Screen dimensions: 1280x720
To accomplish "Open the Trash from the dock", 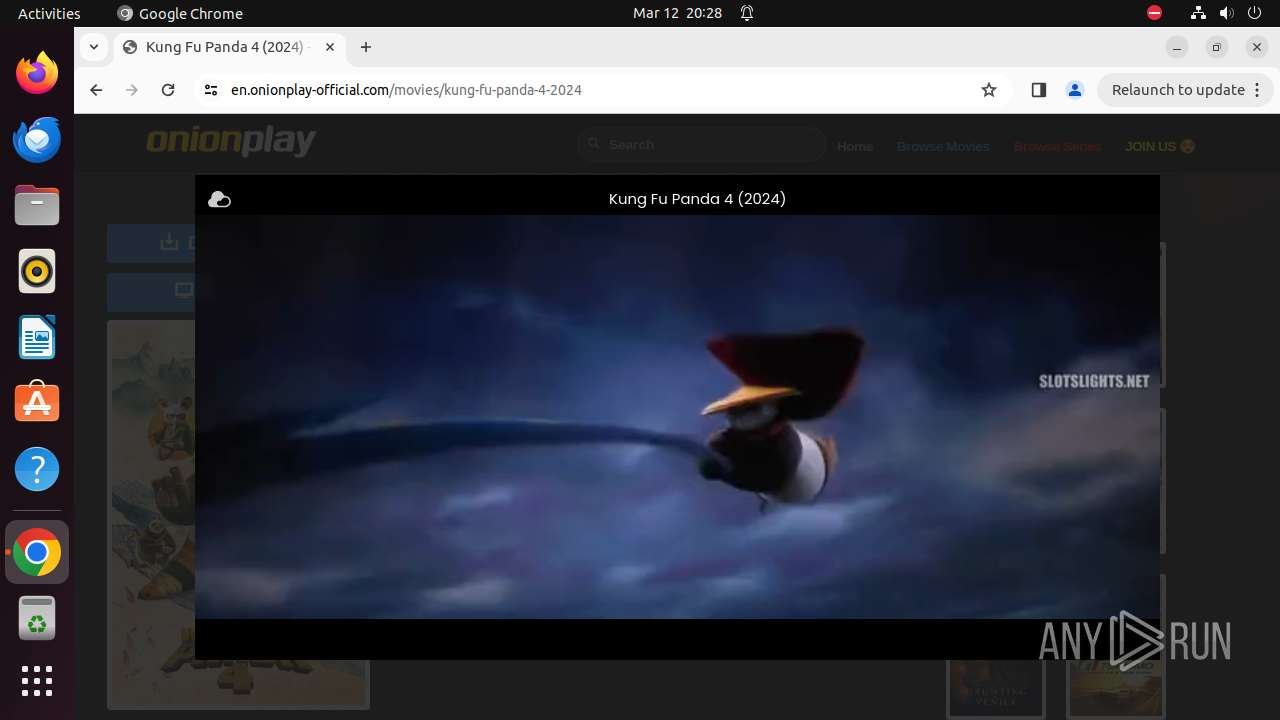I will tap(37, 619).
